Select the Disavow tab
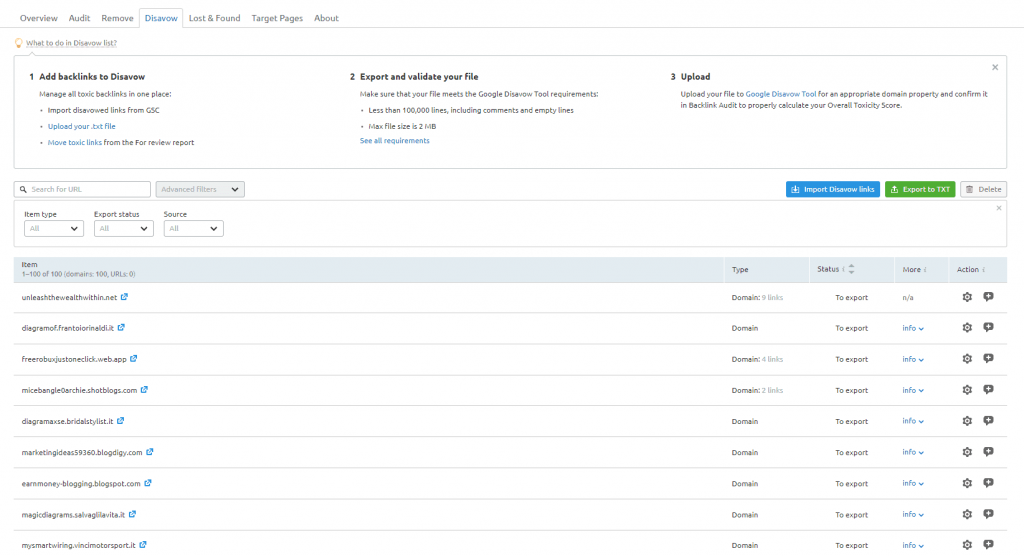This screenshot has height=556, width=1024. pyautogui.click(x=161, y=18)
